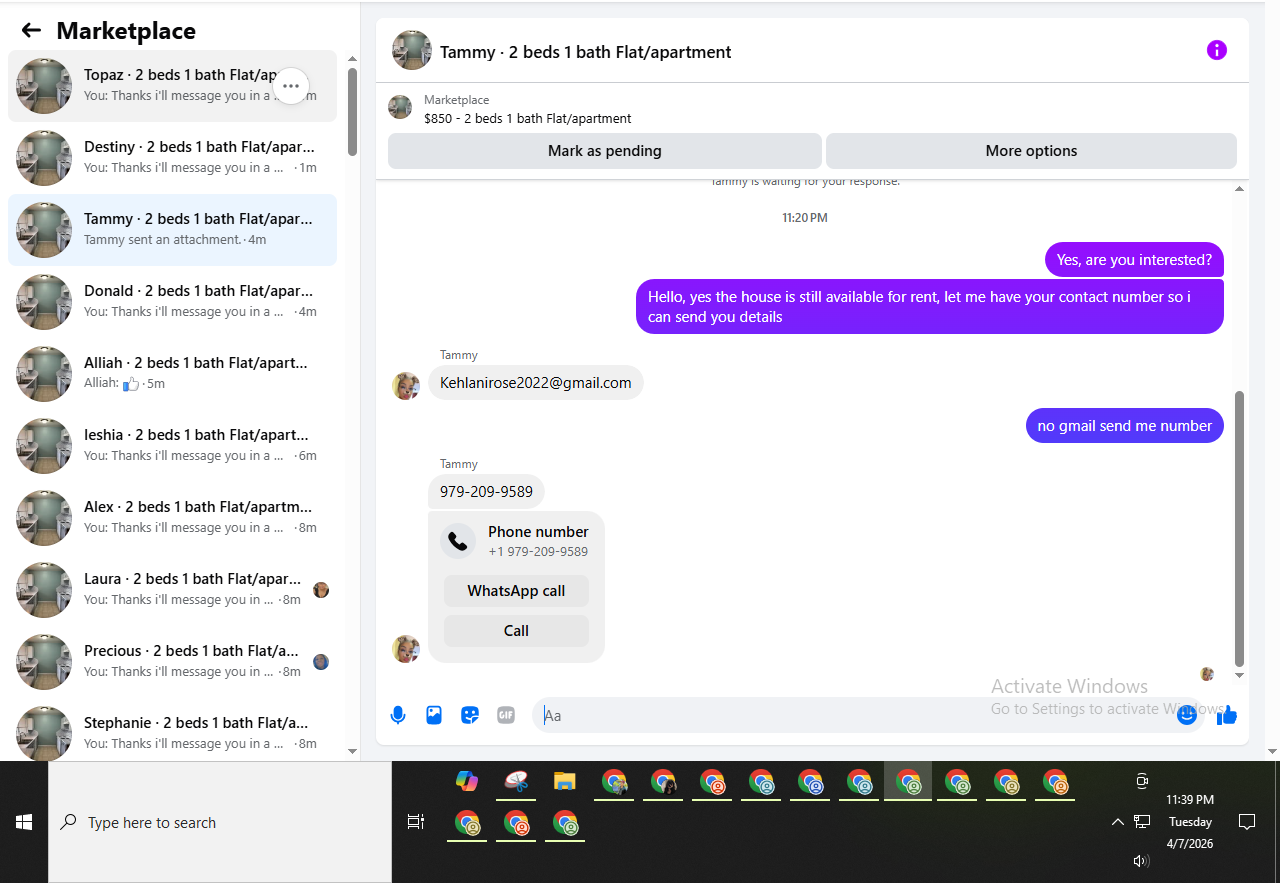Click the seen-receipt avatar below the chat
Screen dimensions: 1280x883
coord(1207,674)
